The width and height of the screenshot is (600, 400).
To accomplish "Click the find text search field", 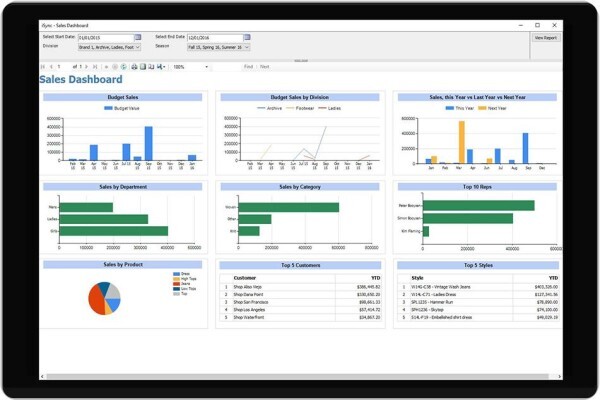I will (x=227, y=67).
